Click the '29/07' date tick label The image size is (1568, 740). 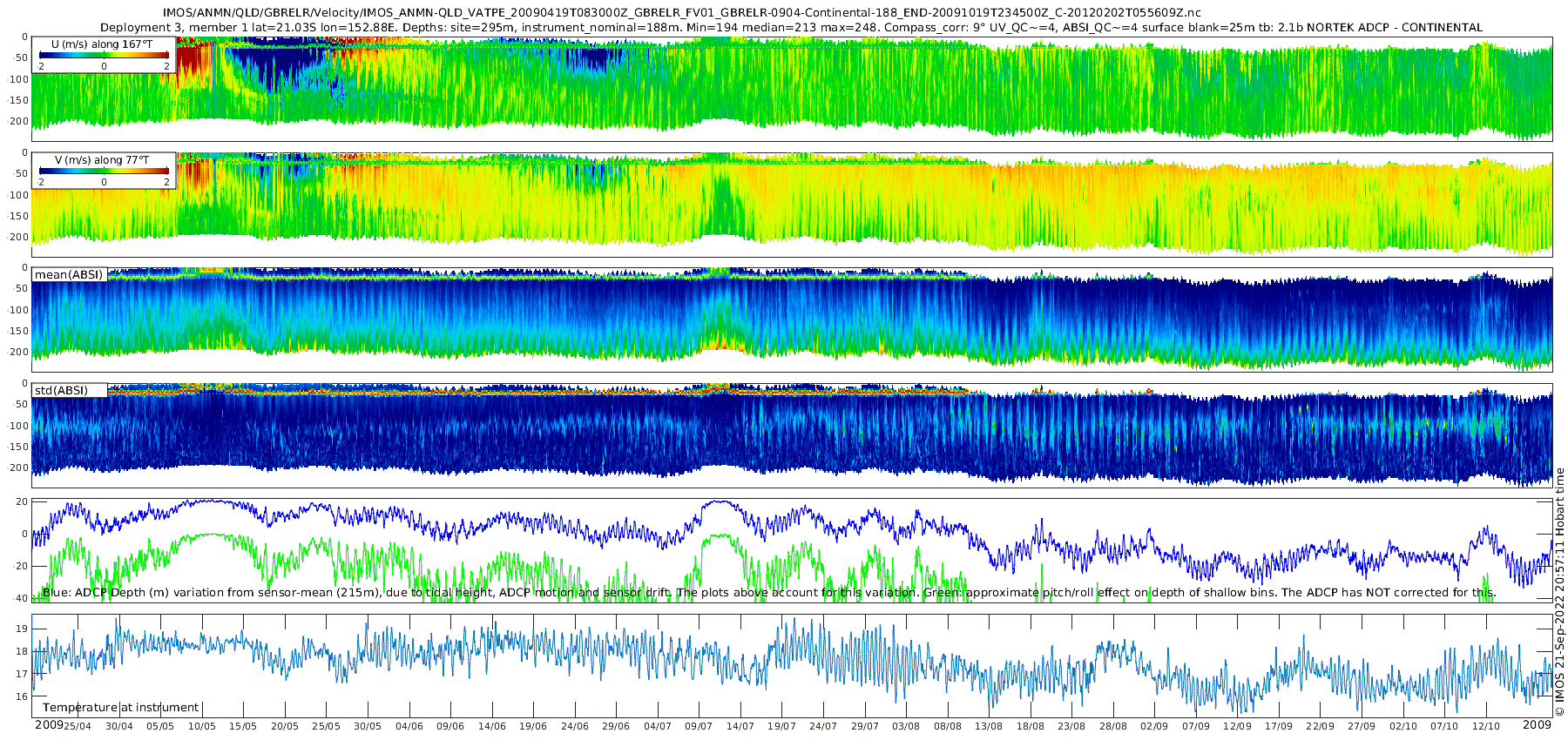865,726
